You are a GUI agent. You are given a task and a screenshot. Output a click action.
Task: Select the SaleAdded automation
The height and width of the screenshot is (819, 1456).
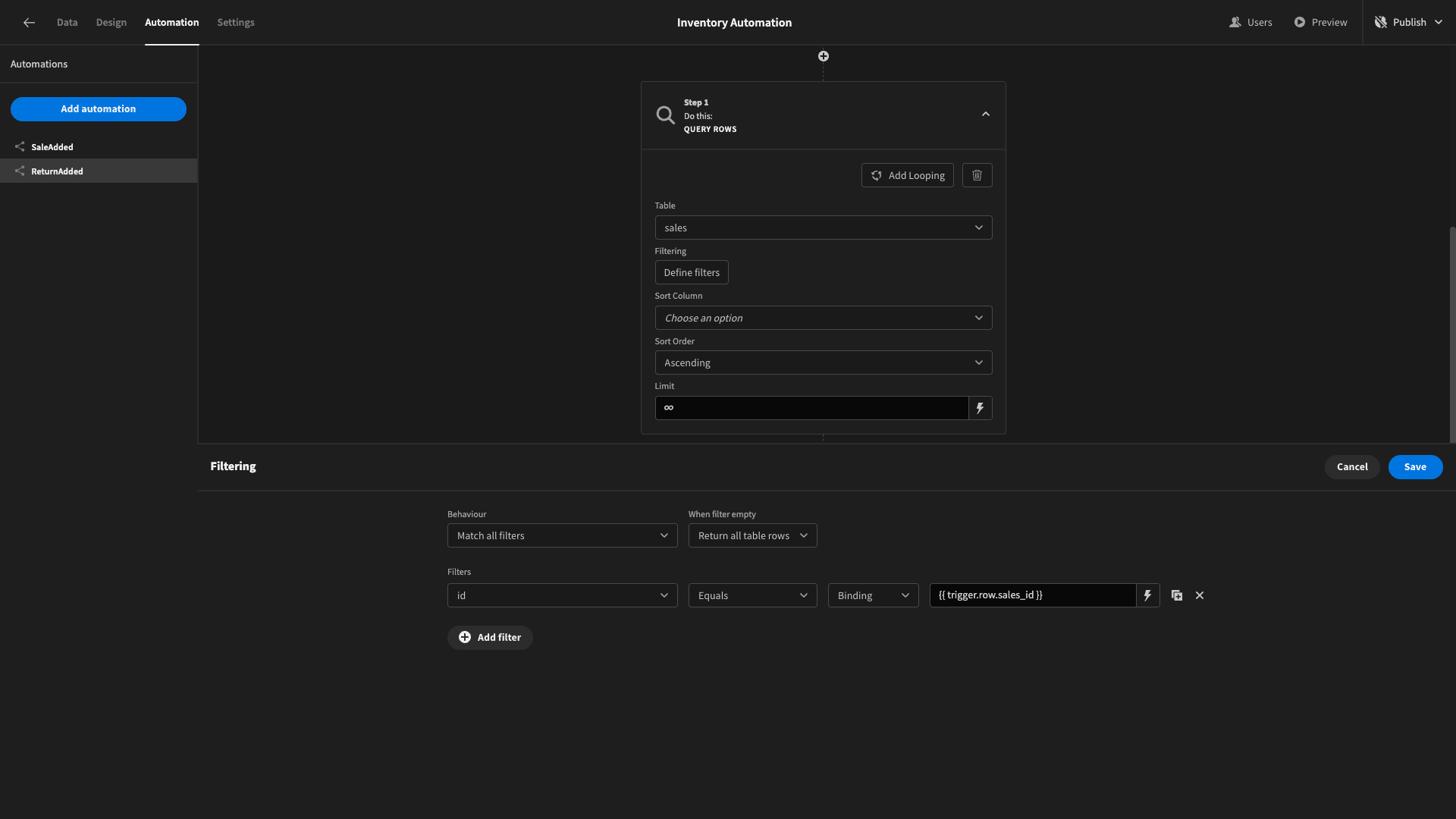click(99, 147)
